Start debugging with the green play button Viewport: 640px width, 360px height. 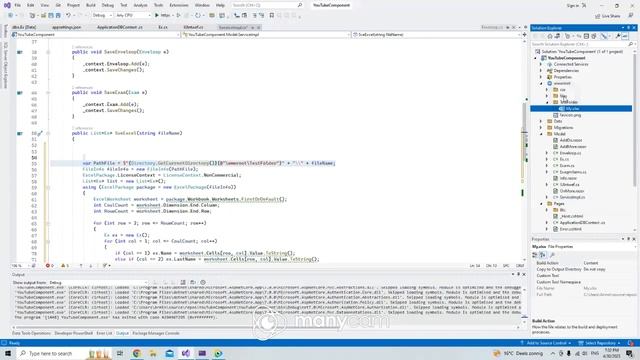(157, 16)
